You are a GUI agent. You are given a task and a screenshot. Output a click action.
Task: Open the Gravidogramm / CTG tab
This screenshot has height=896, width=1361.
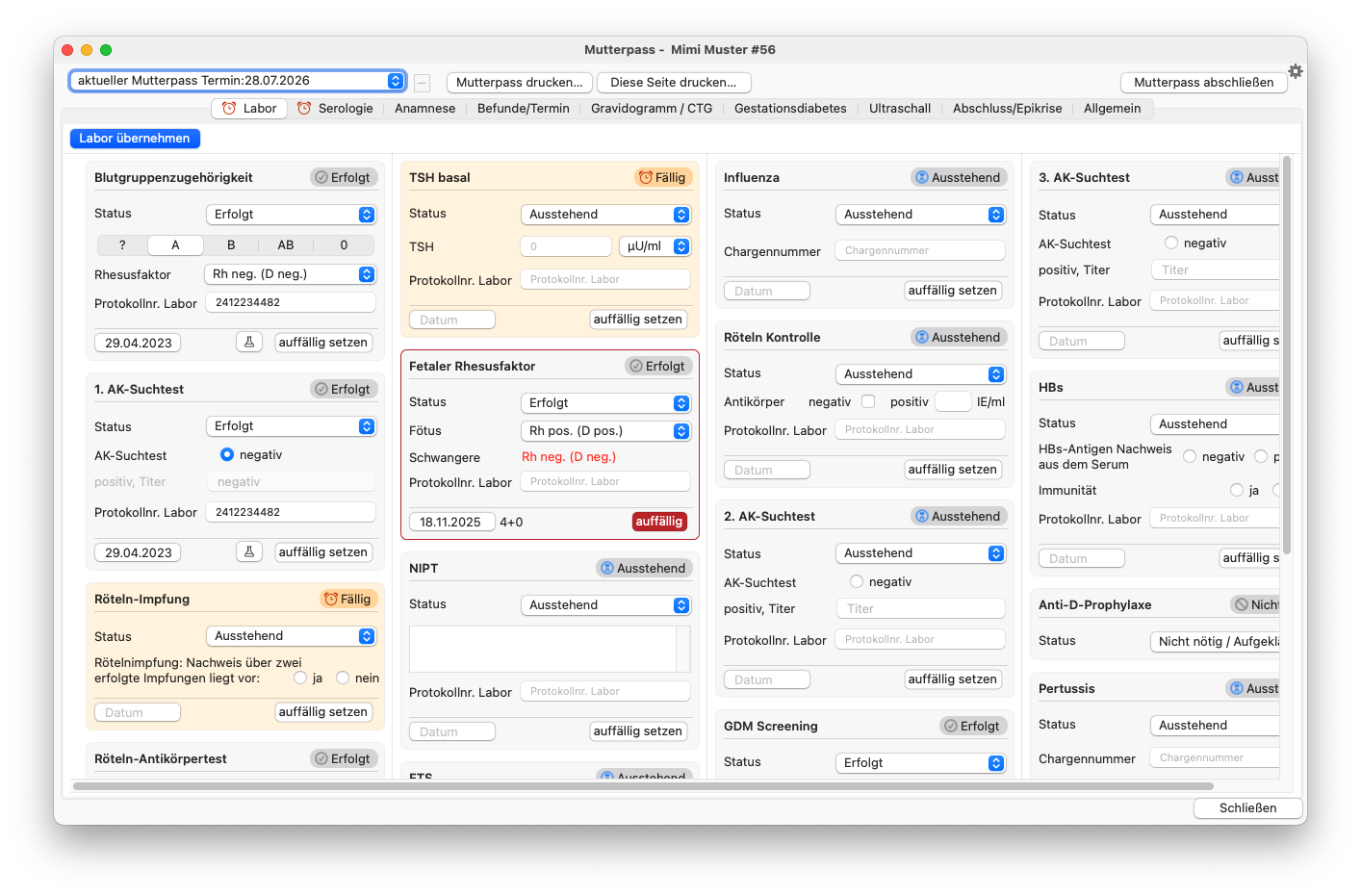(652, 109)
